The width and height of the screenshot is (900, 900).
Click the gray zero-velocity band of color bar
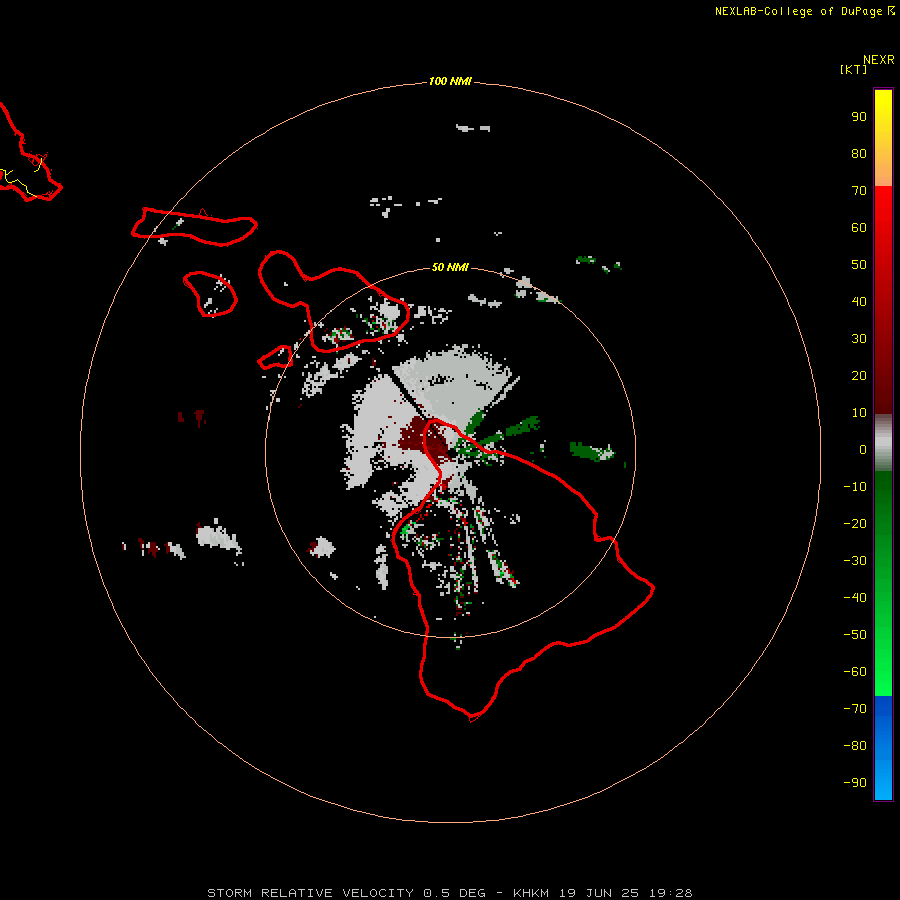coord(883,443)
